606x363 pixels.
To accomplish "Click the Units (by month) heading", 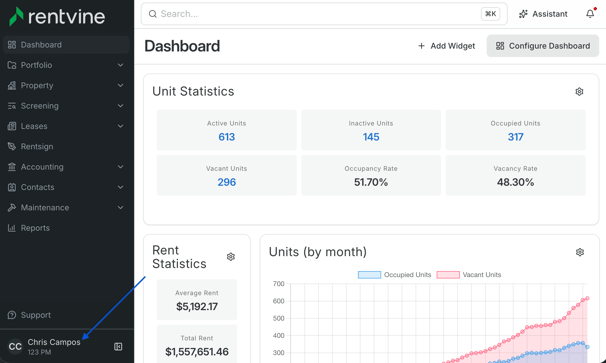I will coord(318,252).
